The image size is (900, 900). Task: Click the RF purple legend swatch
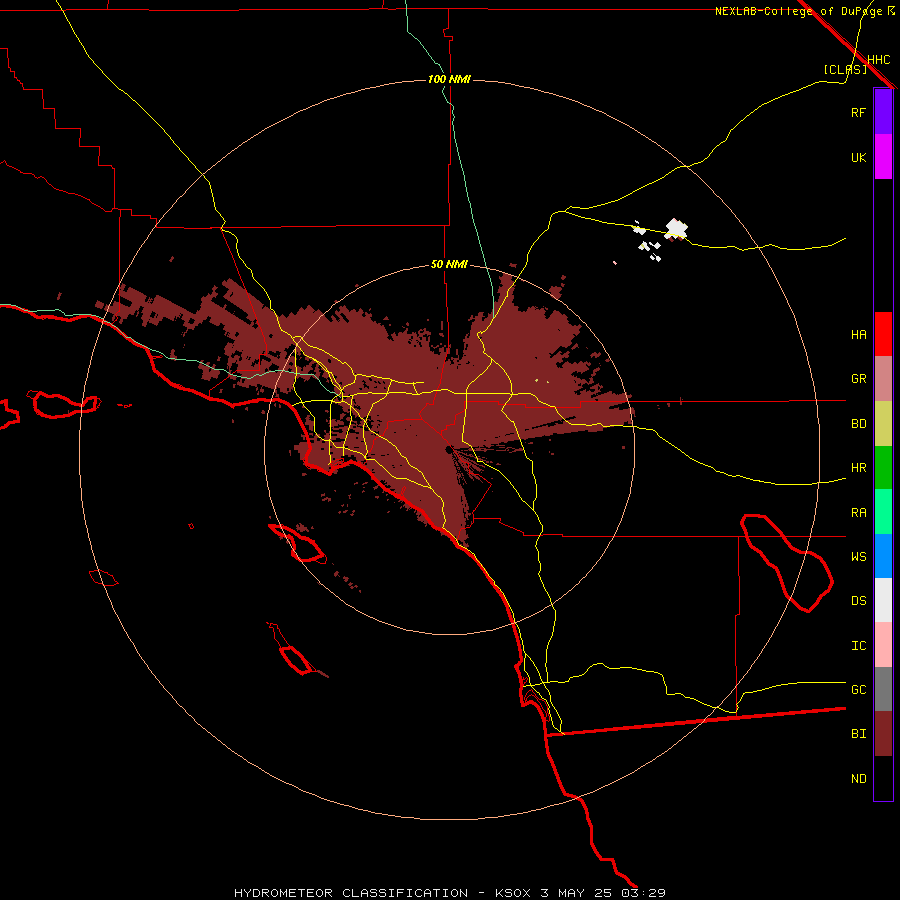click(x=883, y=112)
